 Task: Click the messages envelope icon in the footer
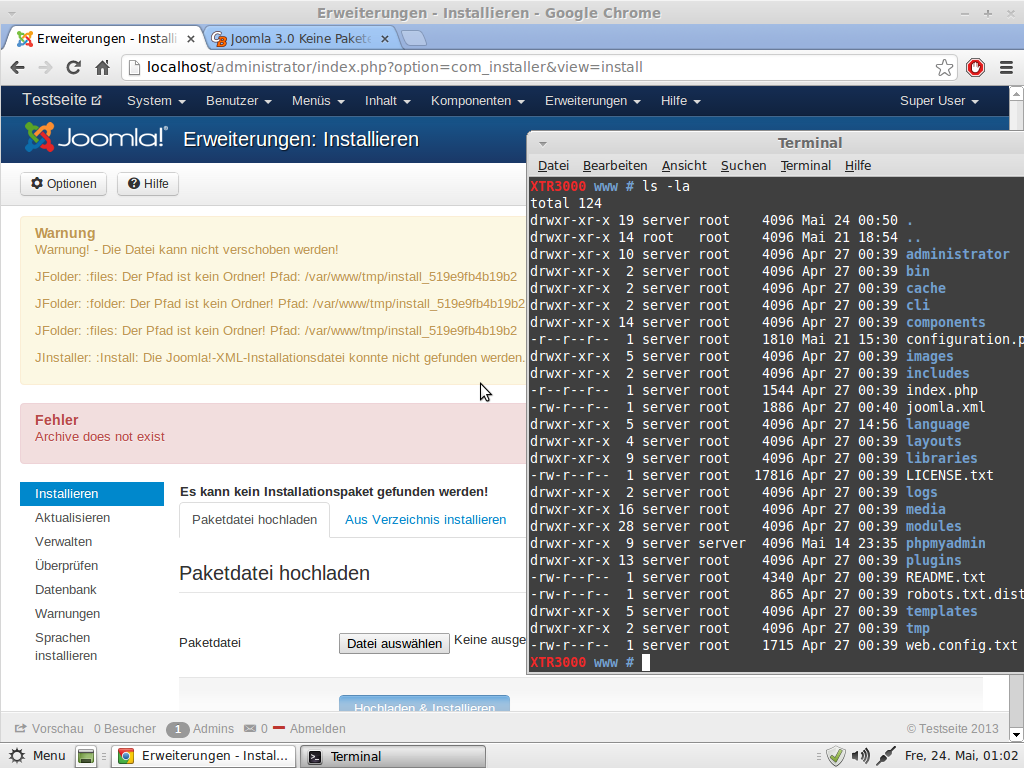[249, 729]
